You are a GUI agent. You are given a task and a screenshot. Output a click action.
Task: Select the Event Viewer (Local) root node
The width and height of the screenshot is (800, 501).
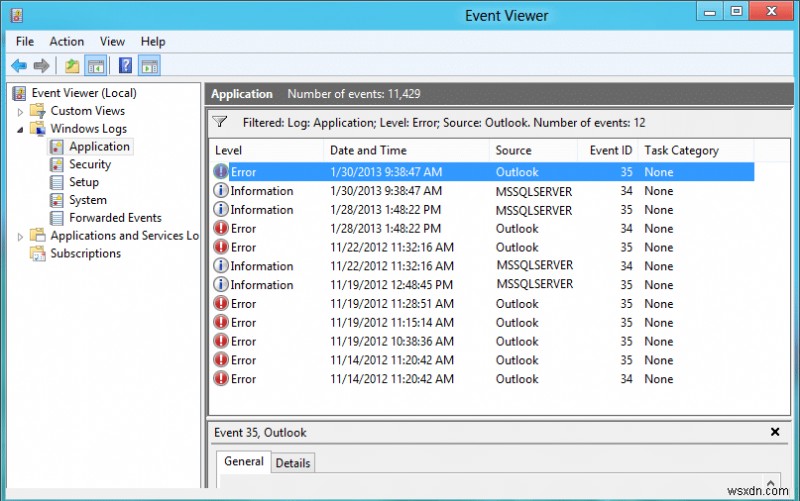tap(84, 93)
